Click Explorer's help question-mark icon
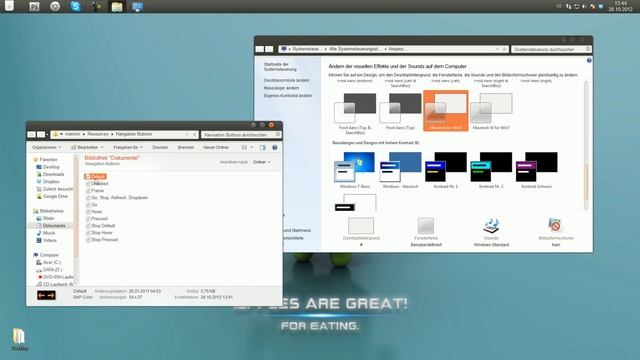This screenshot has width=640, height=360. [x=275, y=147]
